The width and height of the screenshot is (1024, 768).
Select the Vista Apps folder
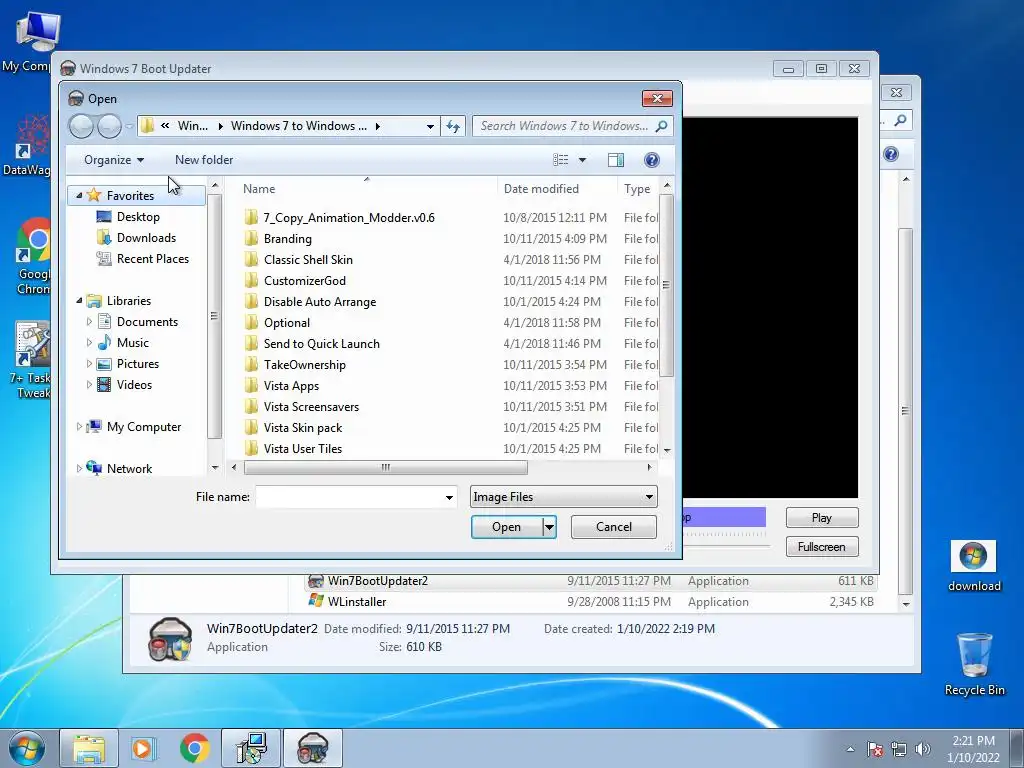[x=291, y=385]
